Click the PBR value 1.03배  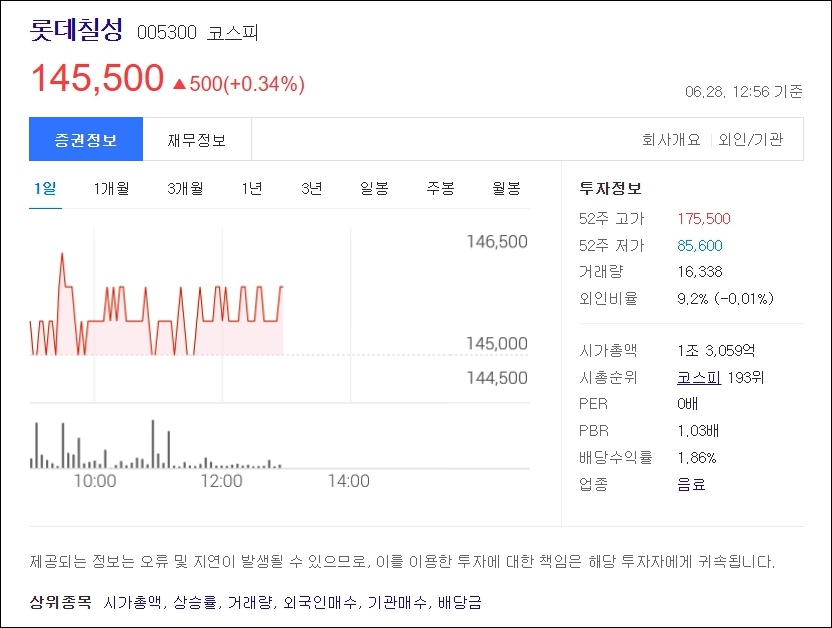point(698,431)
